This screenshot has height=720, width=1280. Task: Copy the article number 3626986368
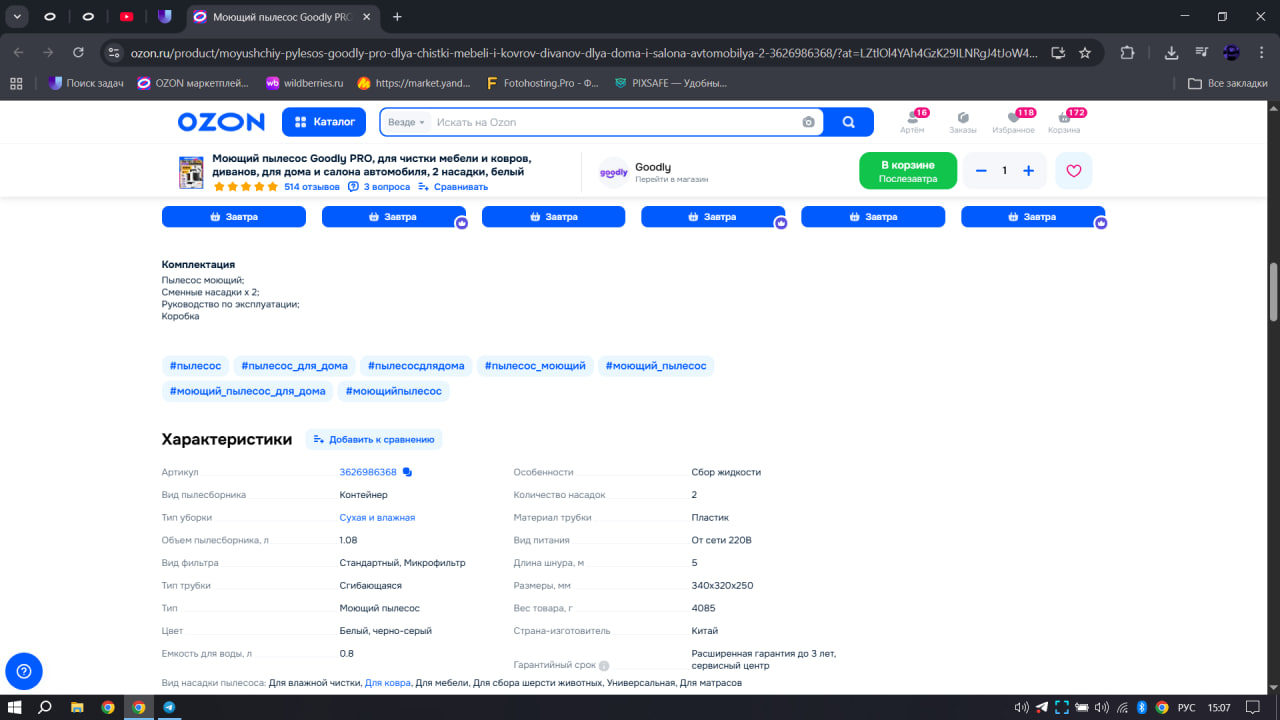click(x=407, y=472)
